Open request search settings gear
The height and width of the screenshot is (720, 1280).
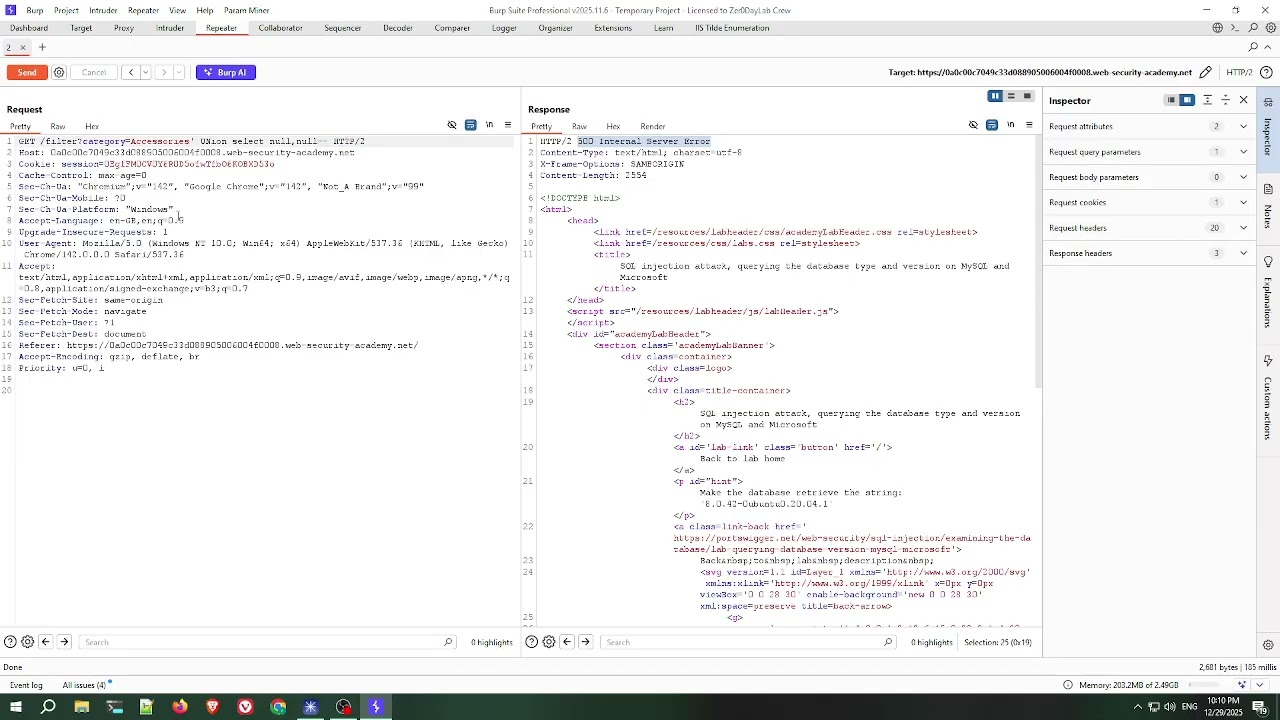pos(27,642)
